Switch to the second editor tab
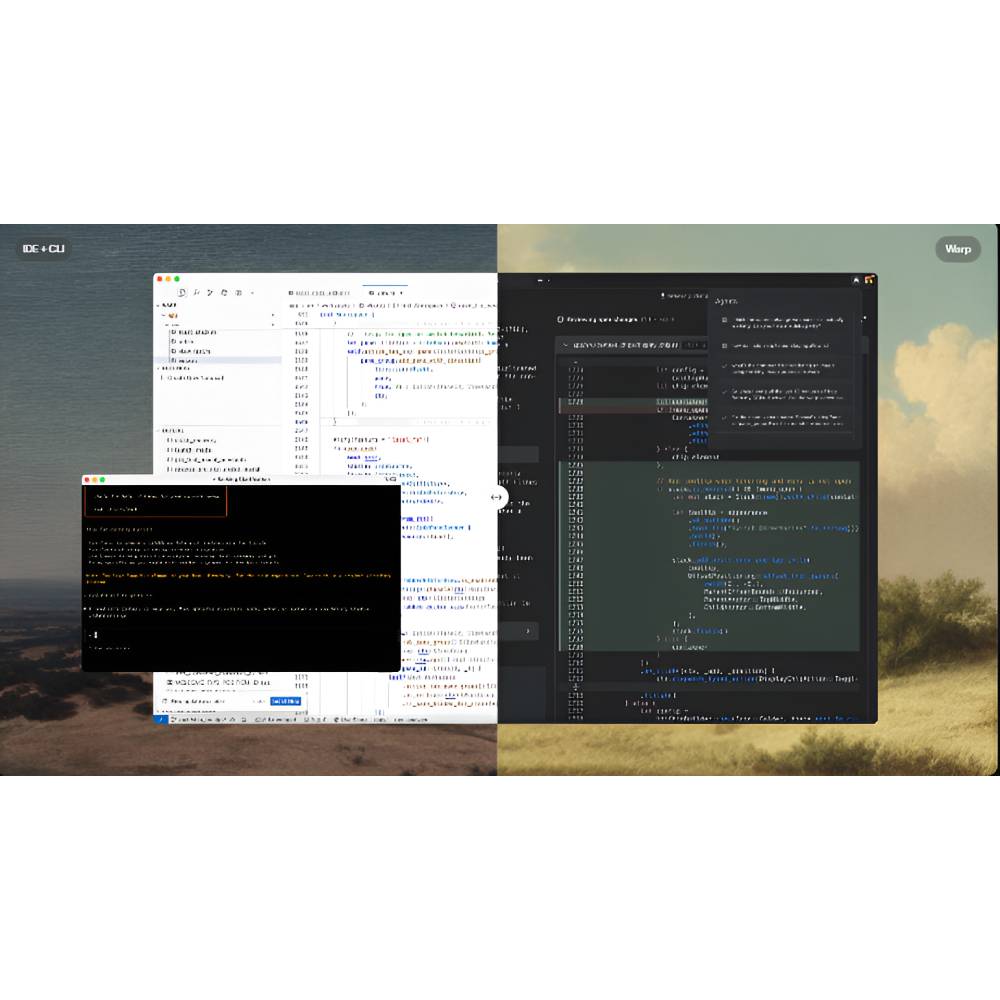 pos(386,291)
